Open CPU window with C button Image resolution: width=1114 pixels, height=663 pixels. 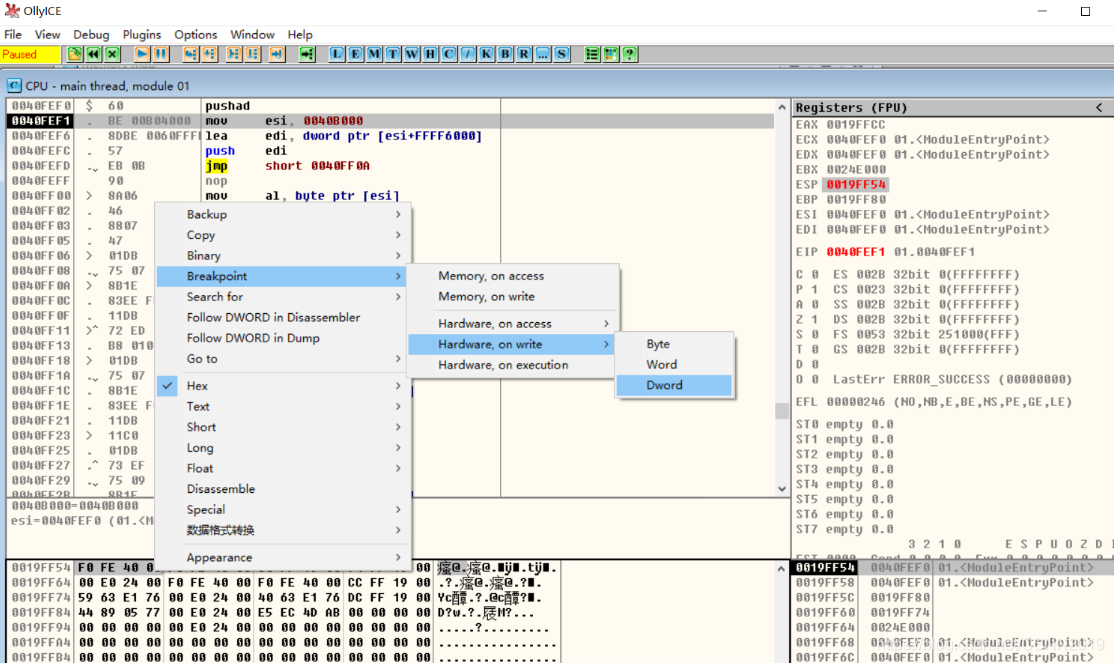click(x=449, y=54)
